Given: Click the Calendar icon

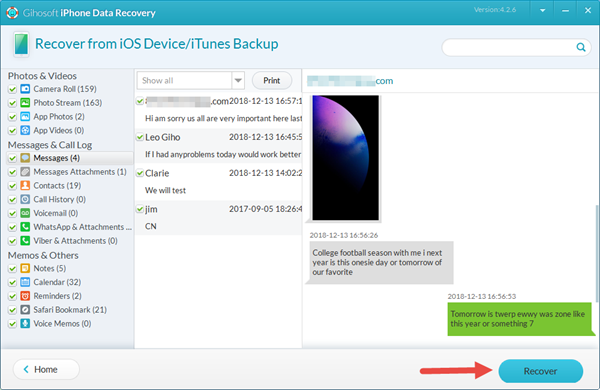Looking at the screenshot, I should (x=25, y=282).
